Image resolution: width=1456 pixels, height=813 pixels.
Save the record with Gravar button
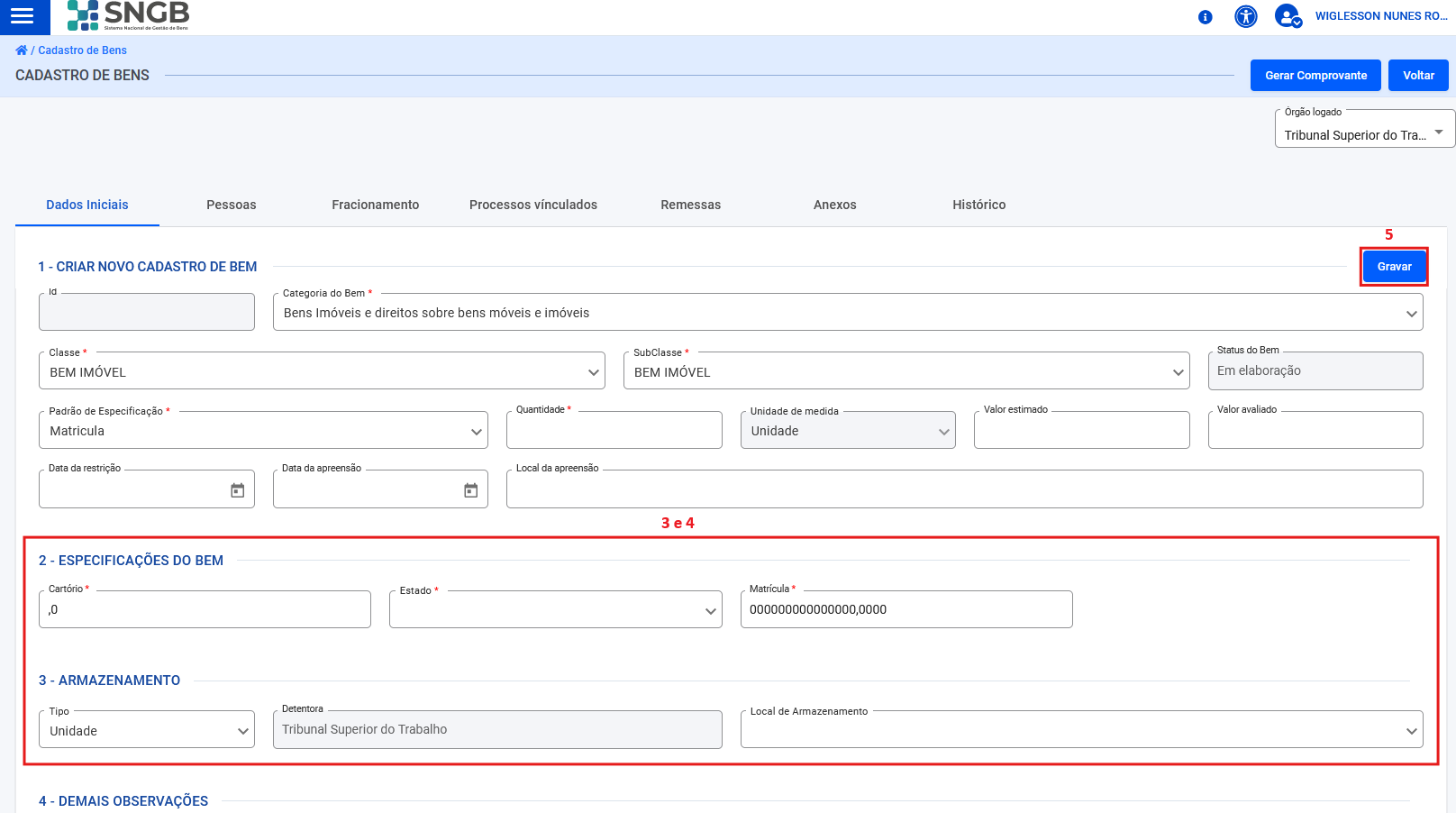click(x=1394, y=267)
